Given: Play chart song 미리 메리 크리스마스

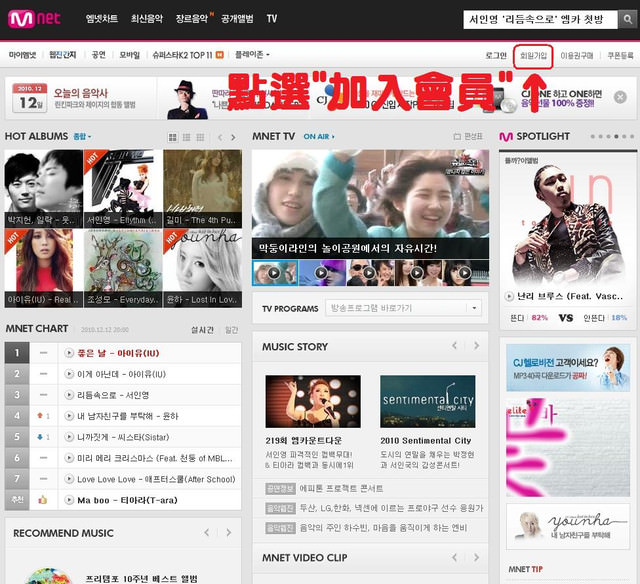Looking at the screenshot, I should [x=69, y=458].
